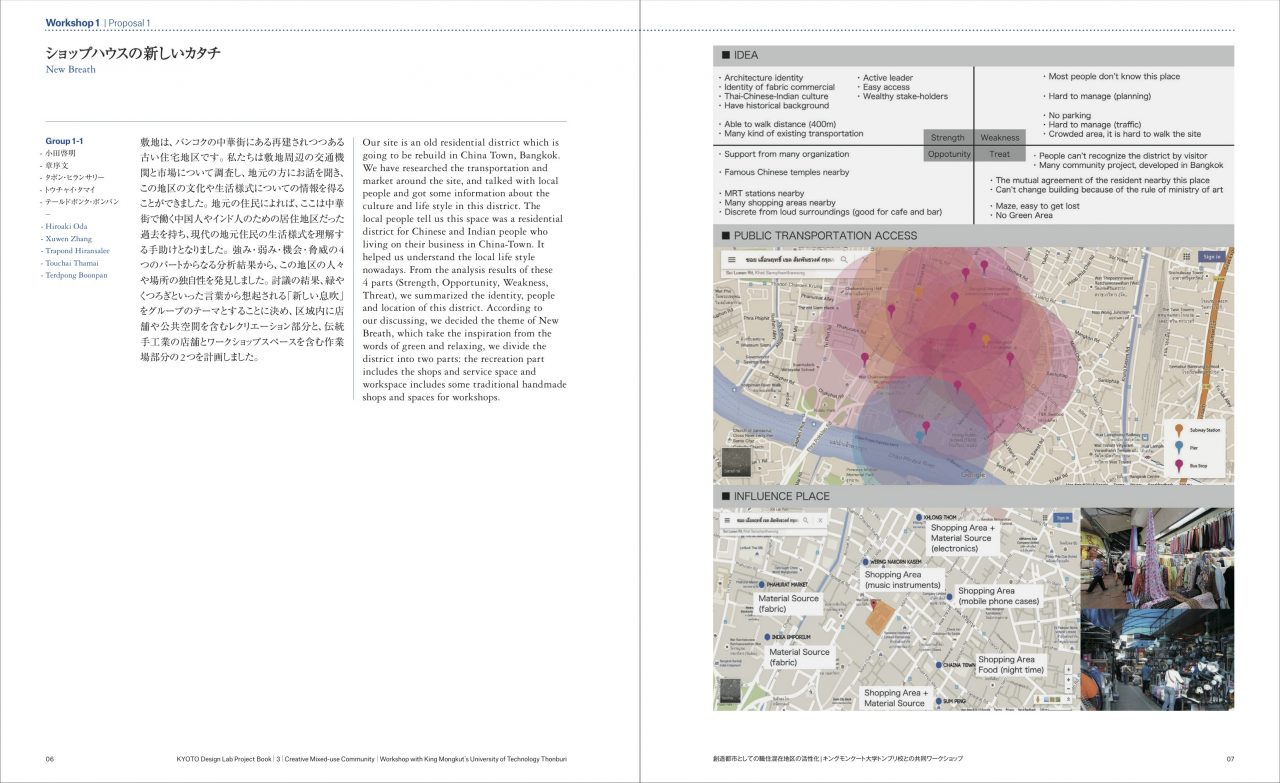Image resolution: width=1280 pixels, height=783 pixels.
Task: Click the 'Material Source (fabric)' label under PHAHURAT MARKET
Action: point(788,604)
